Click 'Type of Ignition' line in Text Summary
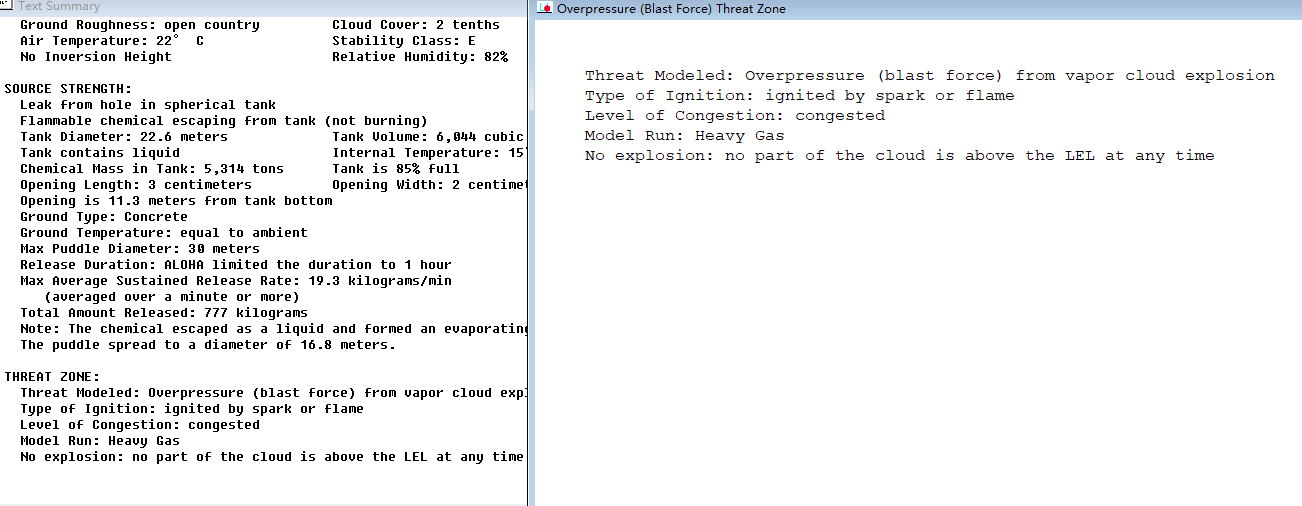The image size is (1302, 506). 192,409
